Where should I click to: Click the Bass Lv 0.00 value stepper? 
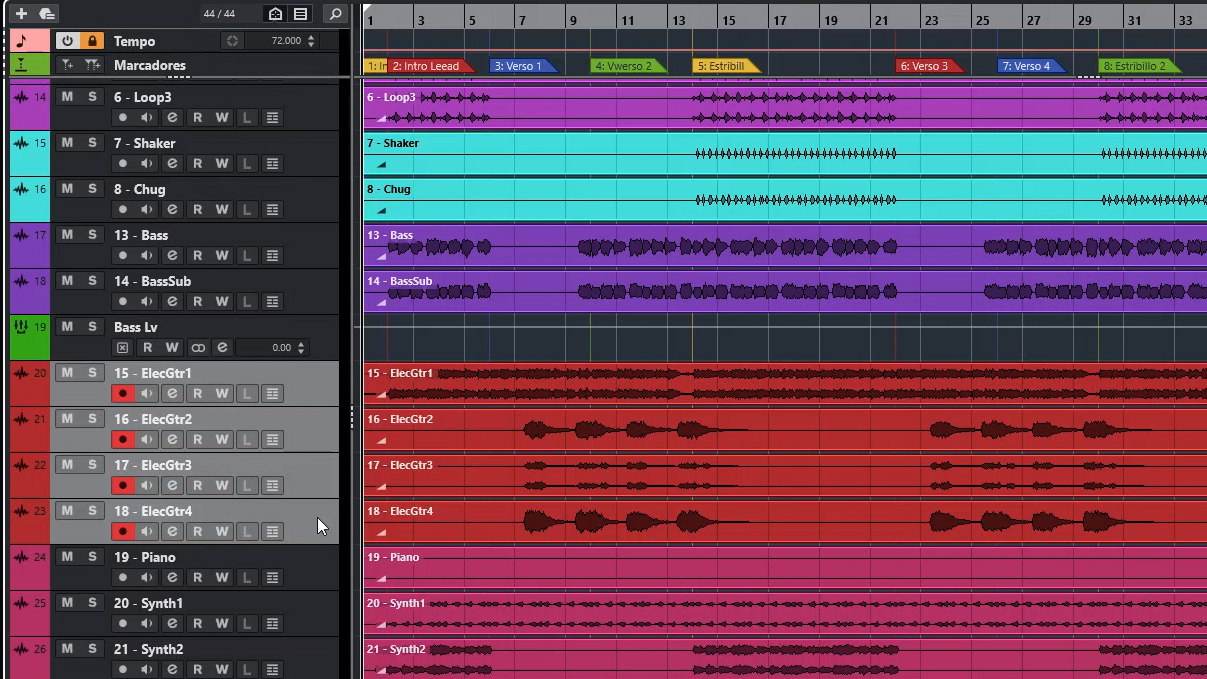(x=302, y=348)
